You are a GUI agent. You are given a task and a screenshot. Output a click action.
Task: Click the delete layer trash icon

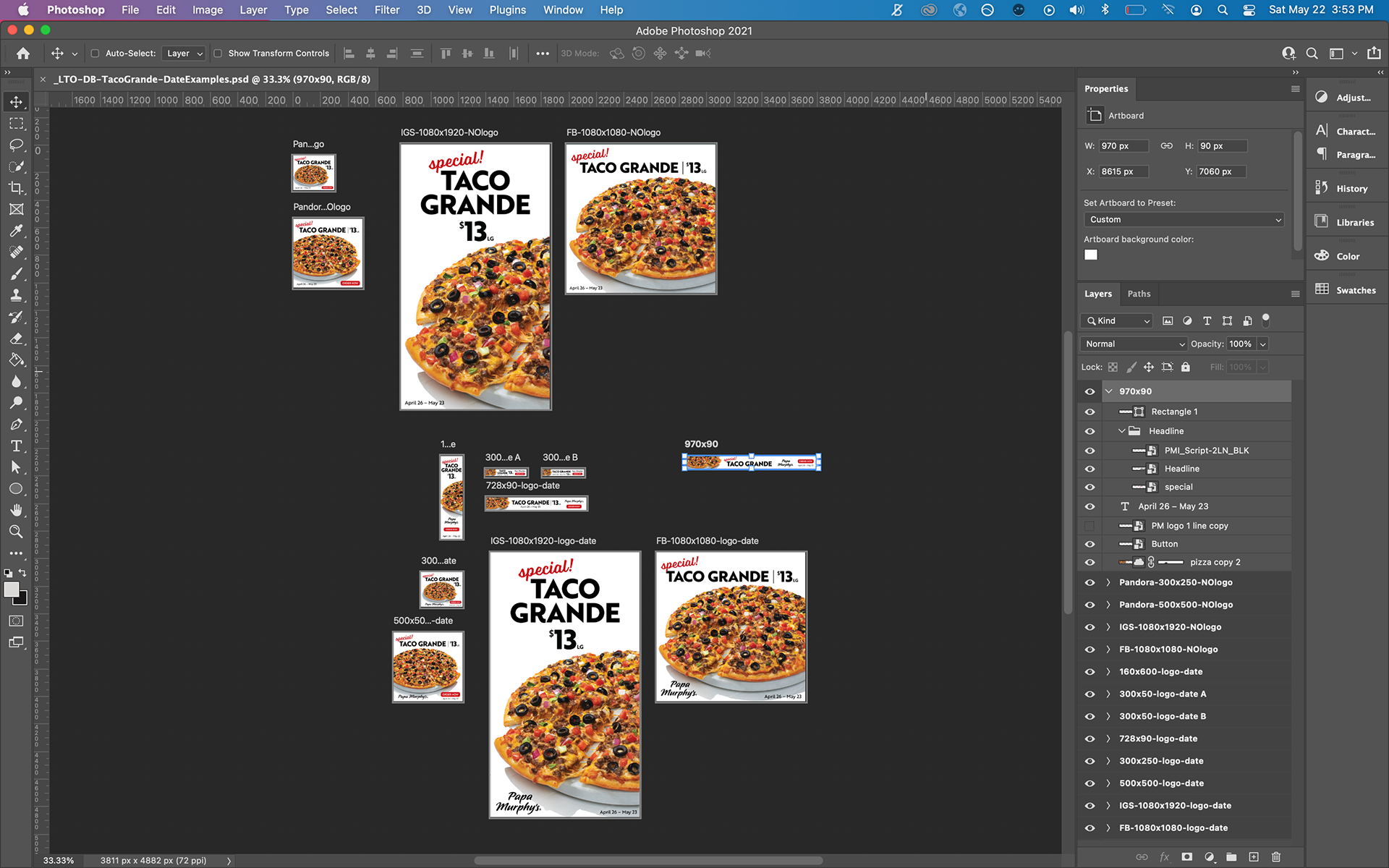click(1276, 857)
